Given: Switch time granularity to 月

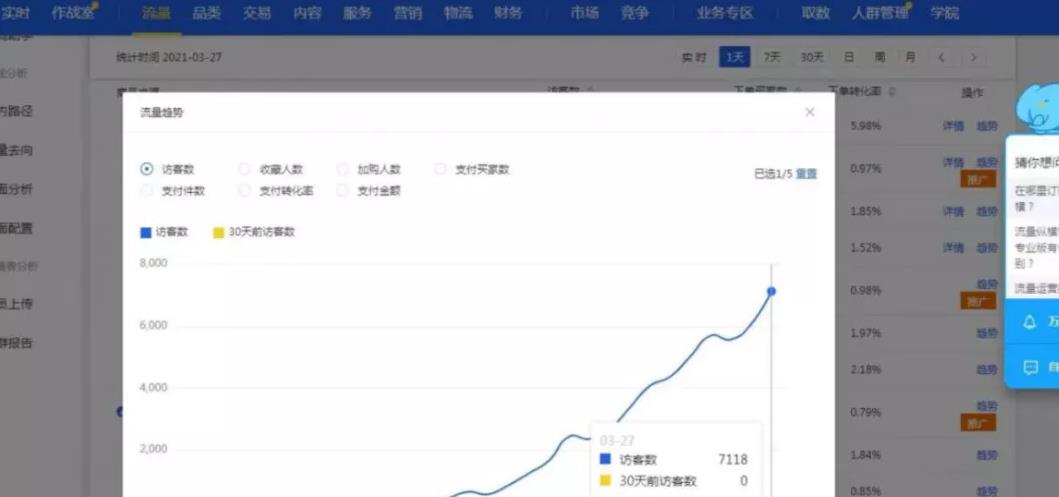Looking at the screenshot, I should (910, 57).
